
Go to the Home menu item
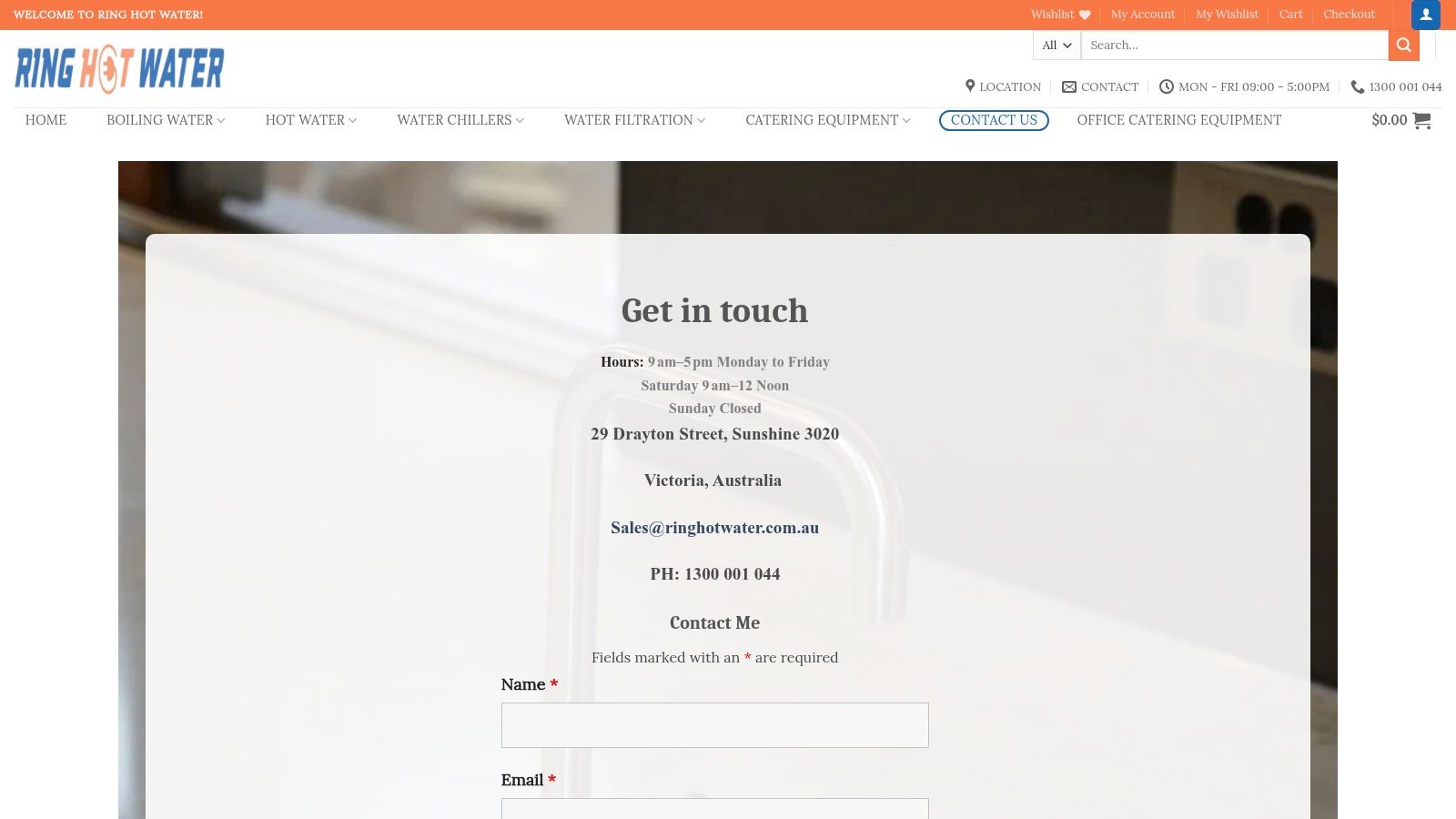pyautogui.click(x=45, y=120)
